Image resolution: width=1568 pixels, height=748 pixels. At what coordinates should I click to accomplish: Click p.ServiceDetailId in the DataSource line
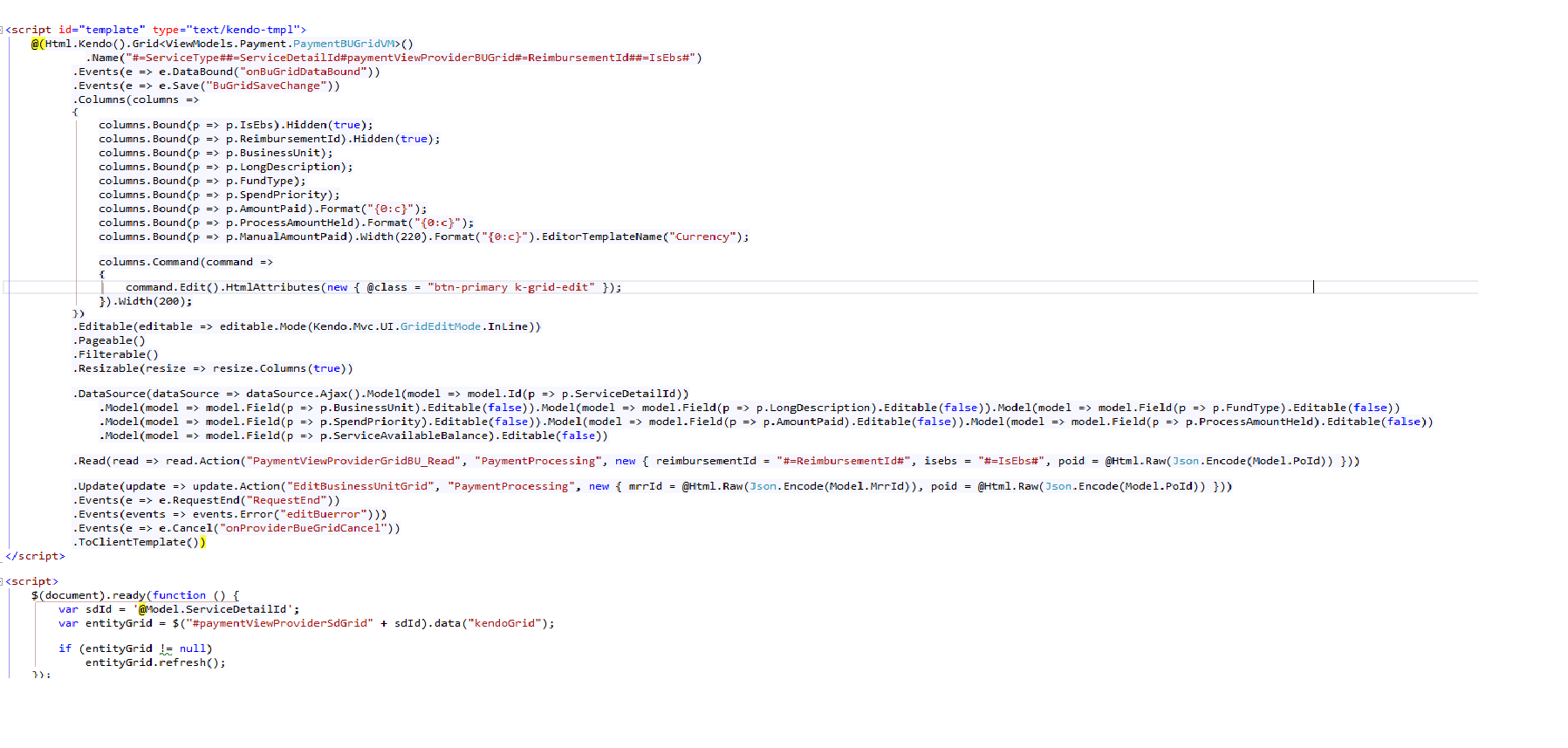619,394
